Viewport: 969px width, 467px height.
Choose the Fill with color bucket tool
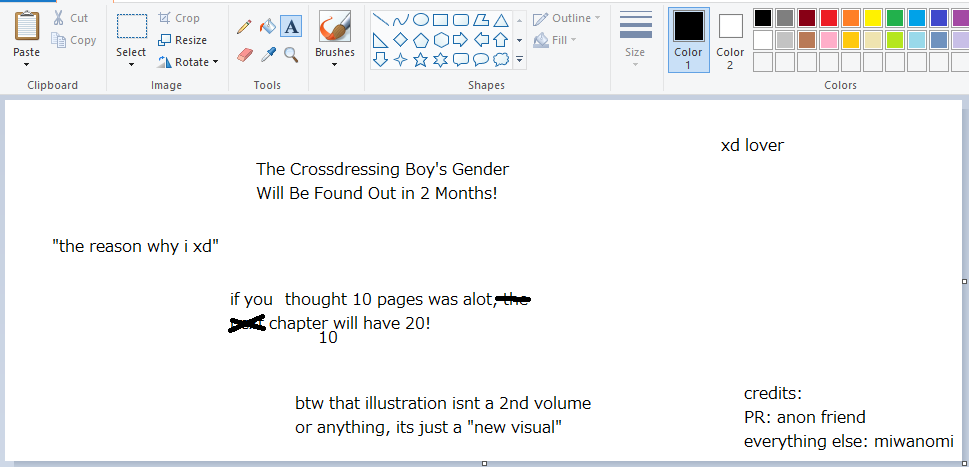click(267, 27)
